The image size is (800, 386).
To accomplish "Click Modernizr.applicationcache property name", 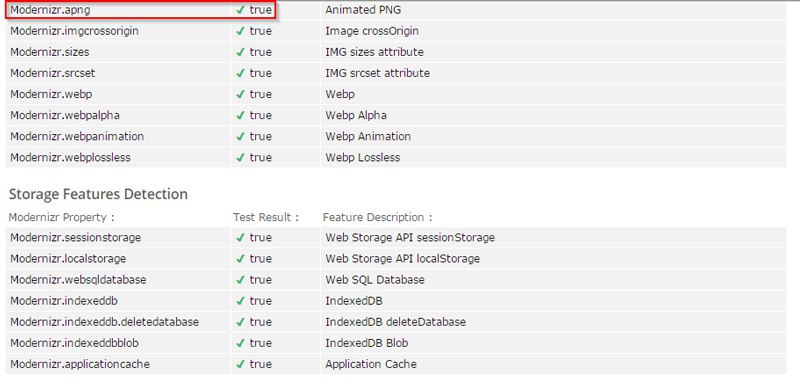I will tap(80, 364).
